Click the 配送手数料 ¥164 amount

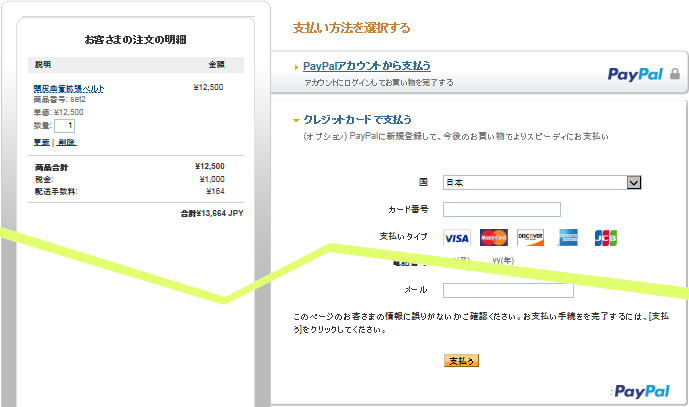click(x=215, y=191)
